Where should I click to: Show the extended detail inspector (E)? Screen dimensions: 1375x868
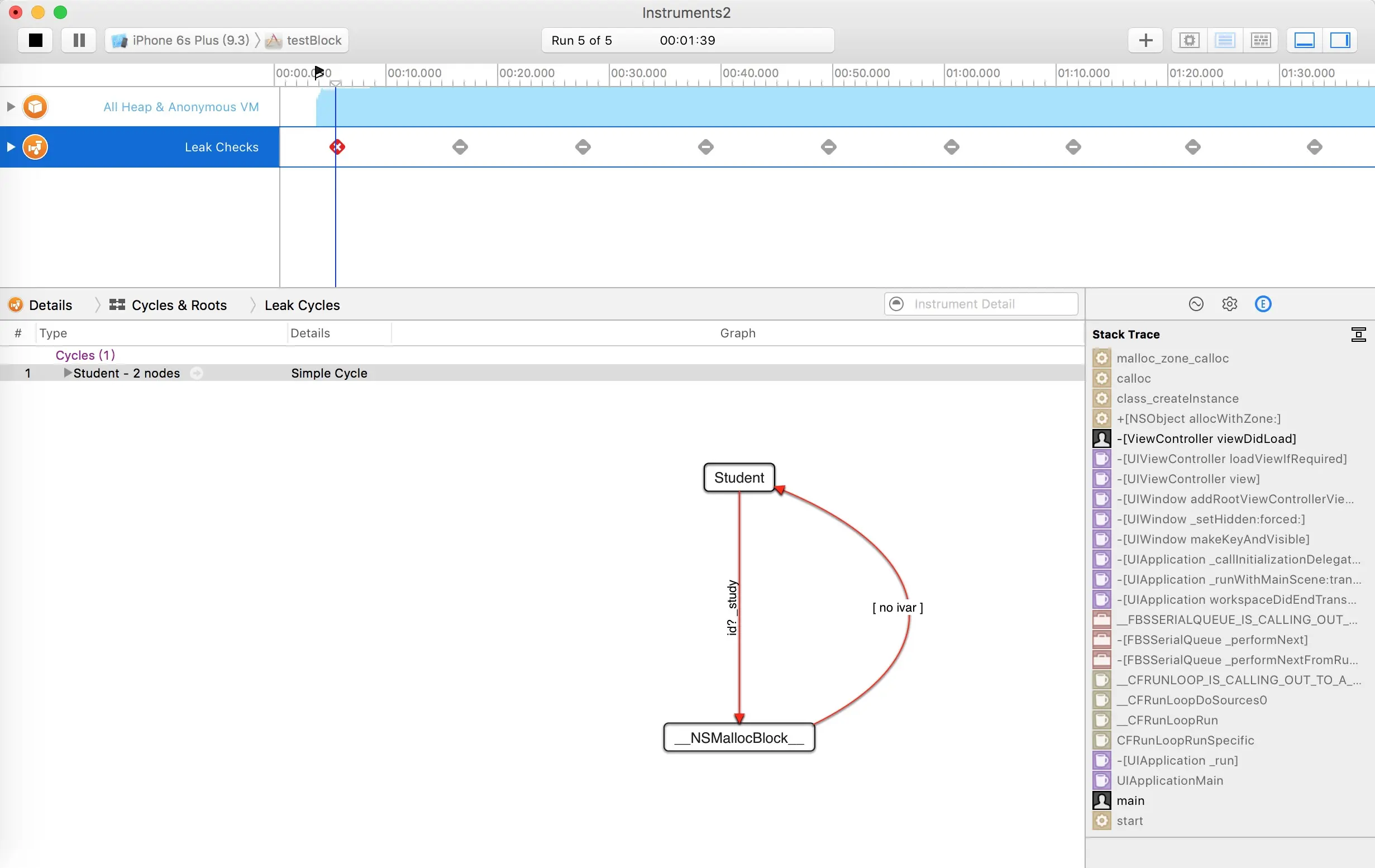point(1263,304)
